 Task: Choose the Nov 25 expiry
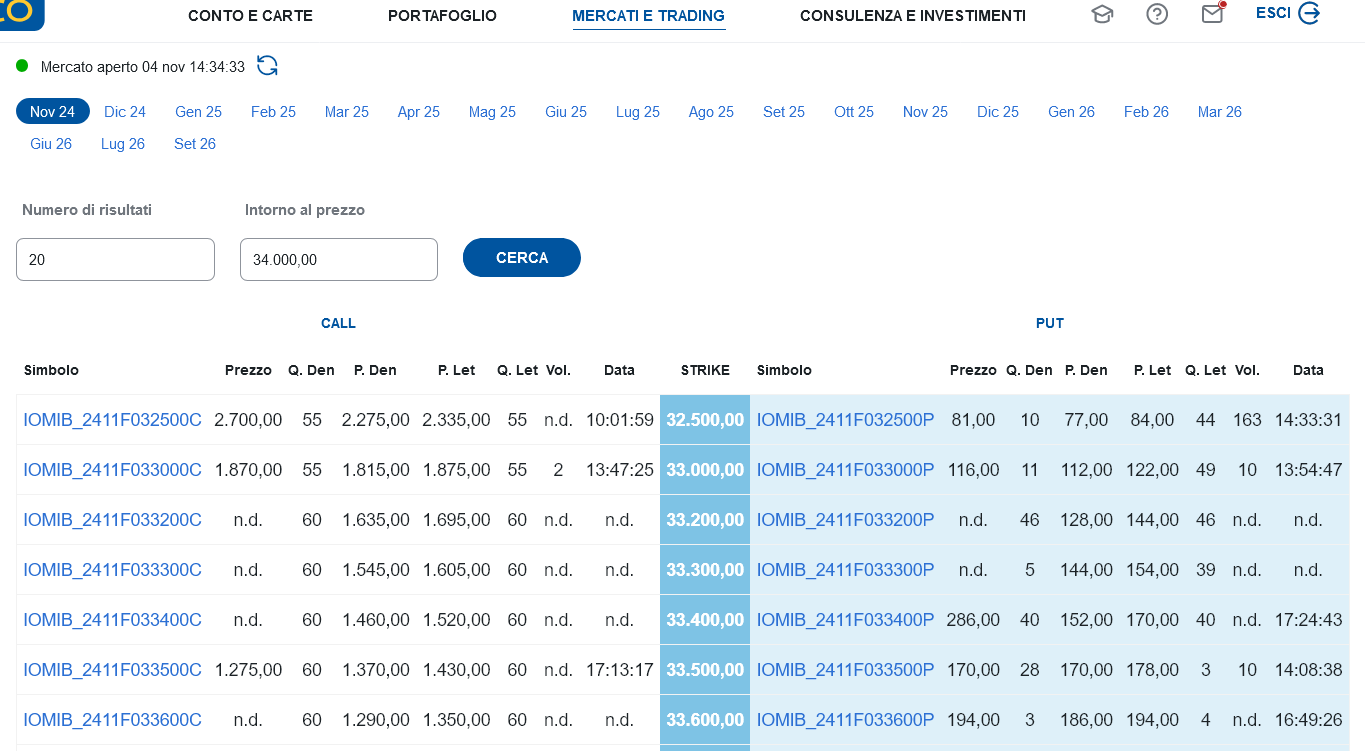coord(925,112)
